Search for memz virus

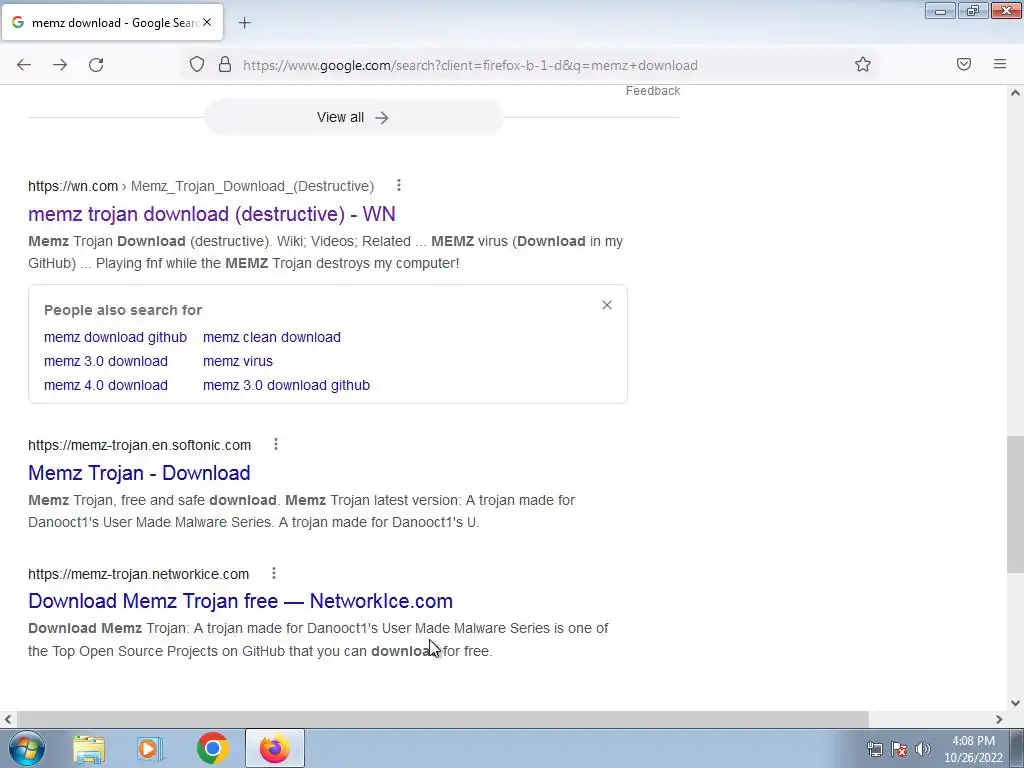pos(238,361)
